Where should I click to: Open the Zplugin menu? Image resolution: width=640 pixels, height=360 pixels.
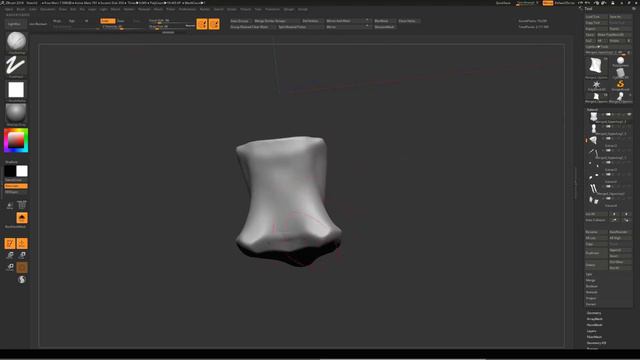pyautogui.click(x=289, y=9)
